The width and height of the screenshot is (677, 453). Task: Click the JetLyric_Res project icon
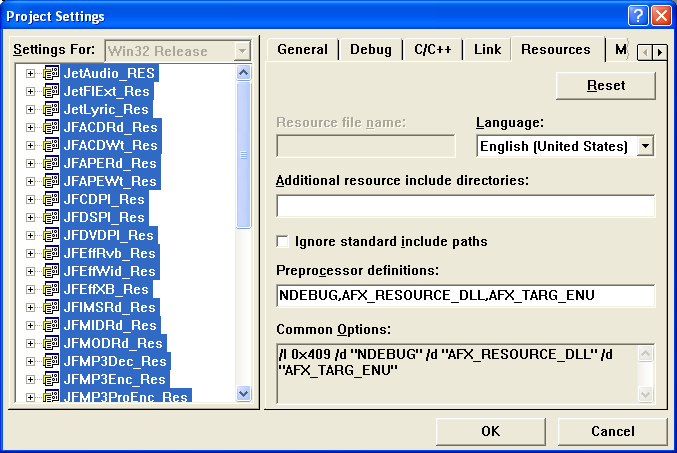tap(51, 109)
